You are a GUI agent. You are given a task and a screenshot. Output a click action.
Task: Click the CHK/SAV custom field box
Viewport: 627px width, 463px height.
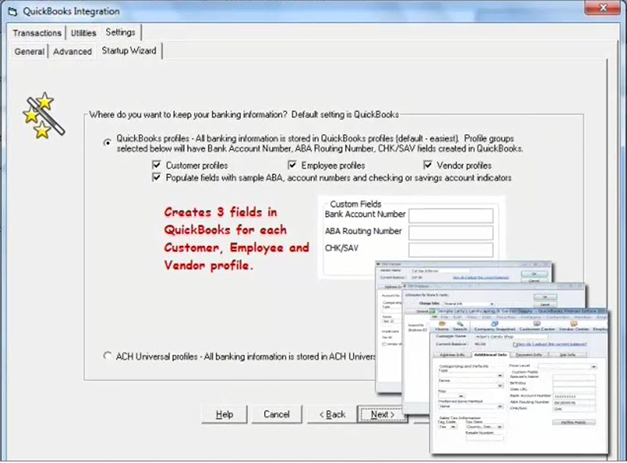point(451,249)
